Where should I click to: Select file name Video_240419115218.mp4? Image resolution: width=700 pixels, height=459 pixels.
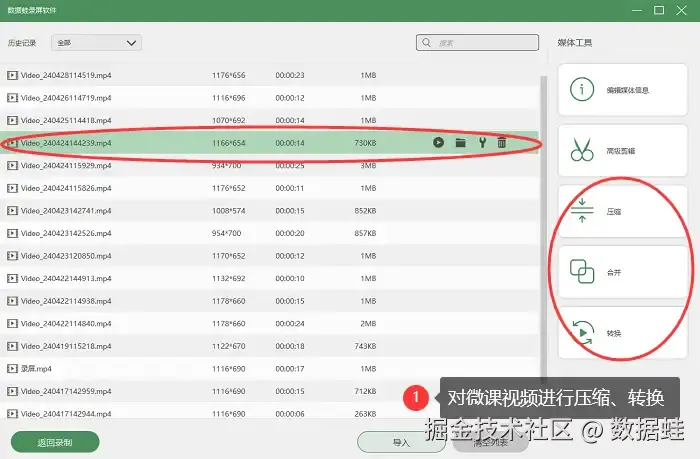66,346
